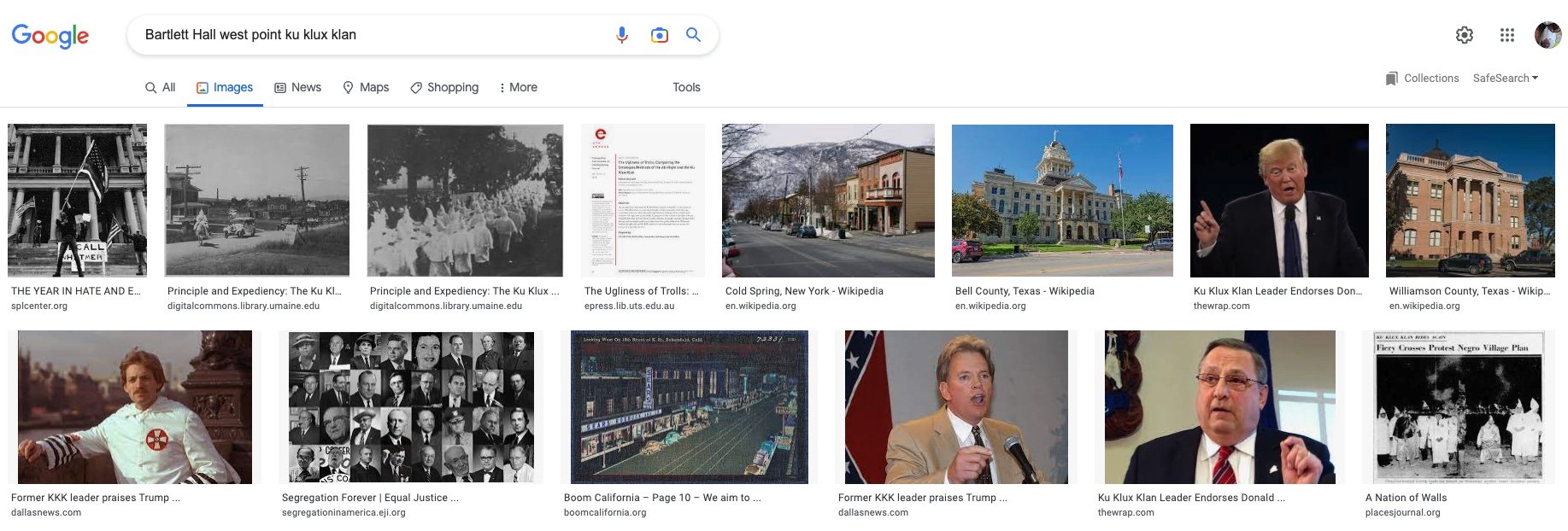The image size is (1568, 531).
Task: Open Cold Spring, New York Wikipedia link
Action: pyautogui.click(x=804, y=291)
